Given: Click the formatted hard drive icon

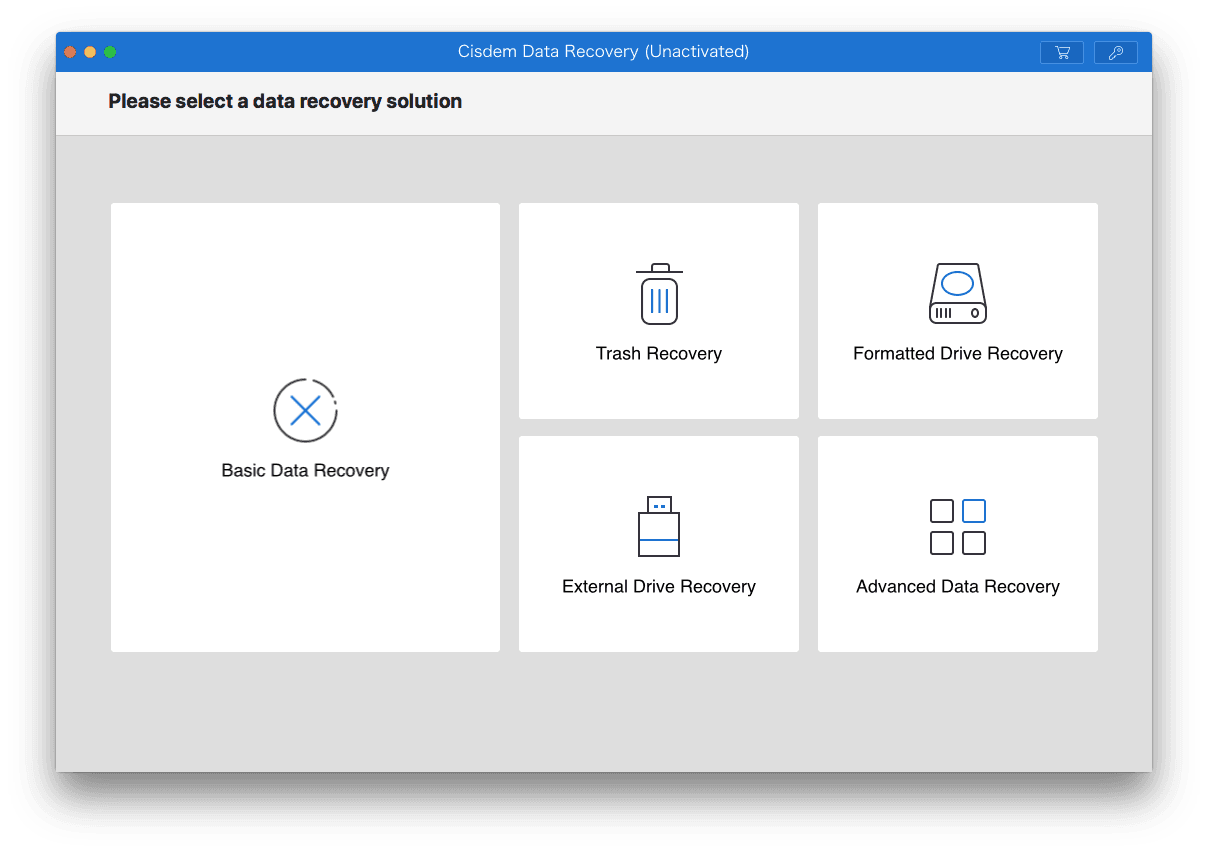Looking at the screenshot, I should (x=958, y=294).
